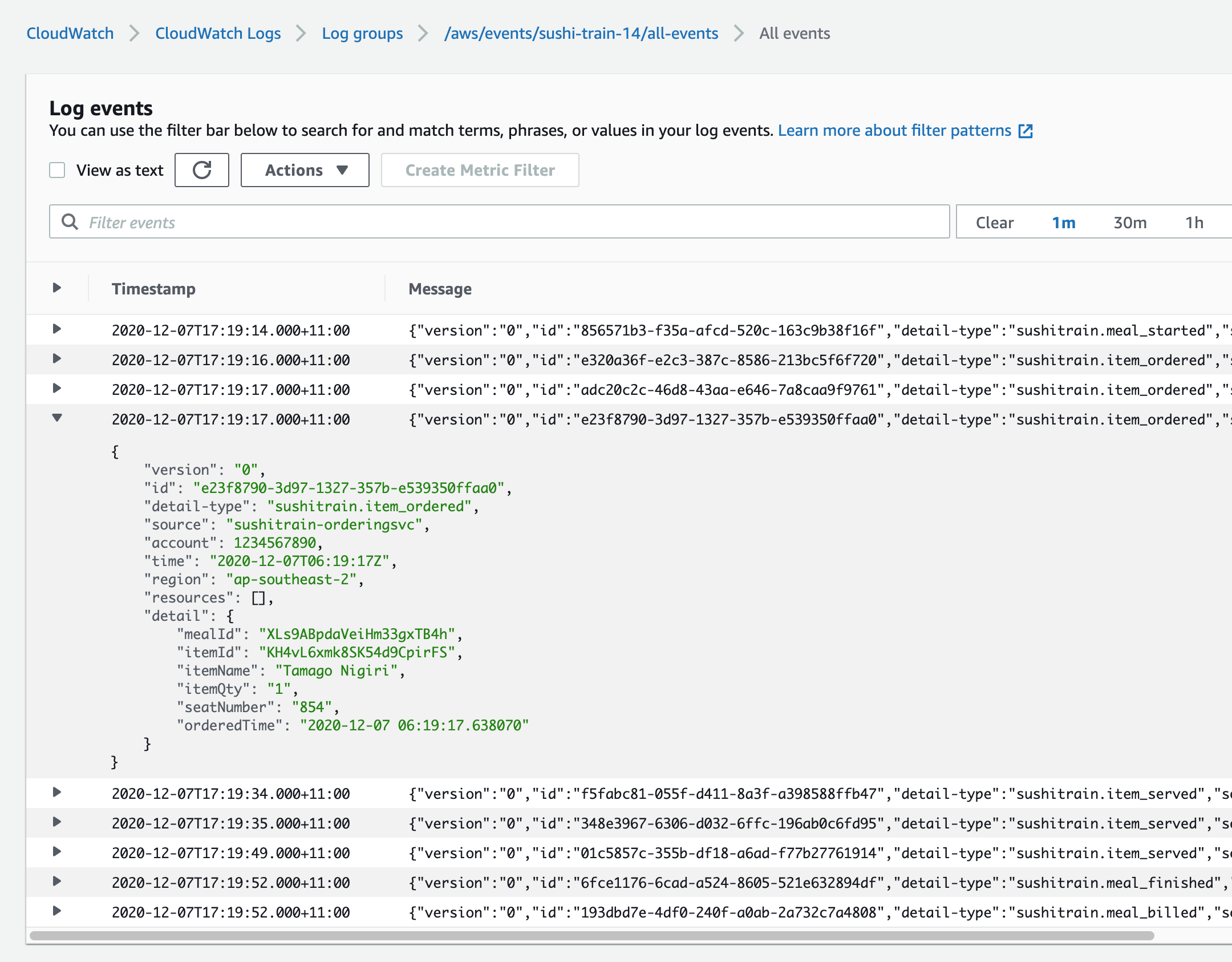Click the header row expand-all triangle
1232x962 pixels.
(x=57, y=288)
